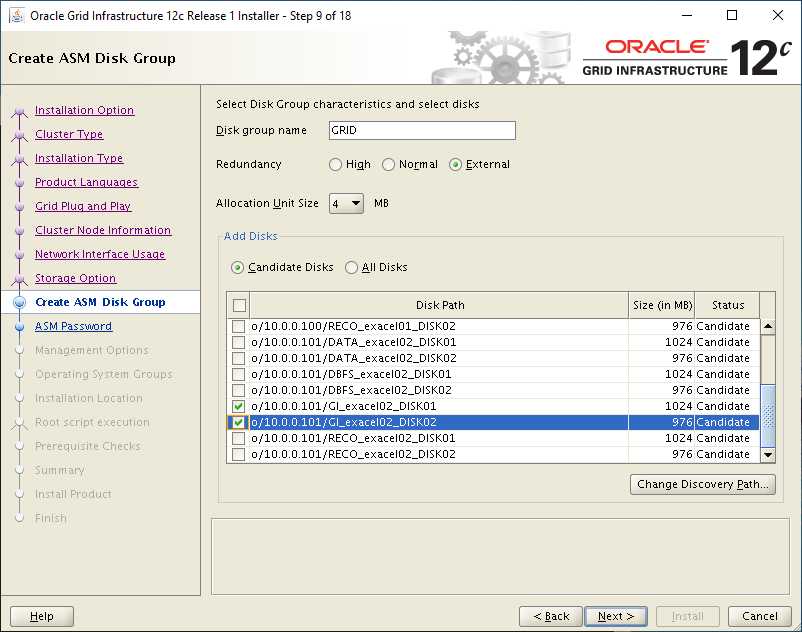
Task: Click the disk list scroll down arrow
Action: (768, 455)
